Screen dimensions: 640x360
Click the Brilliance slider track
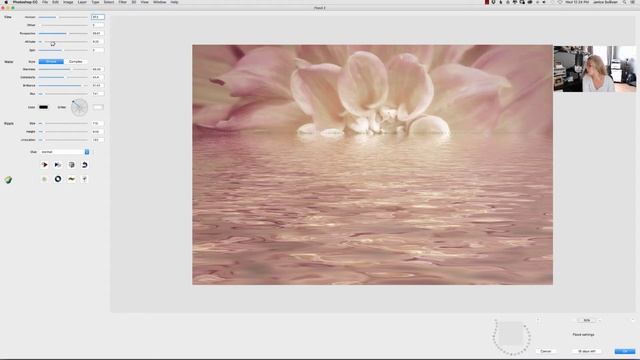[63, 85]
